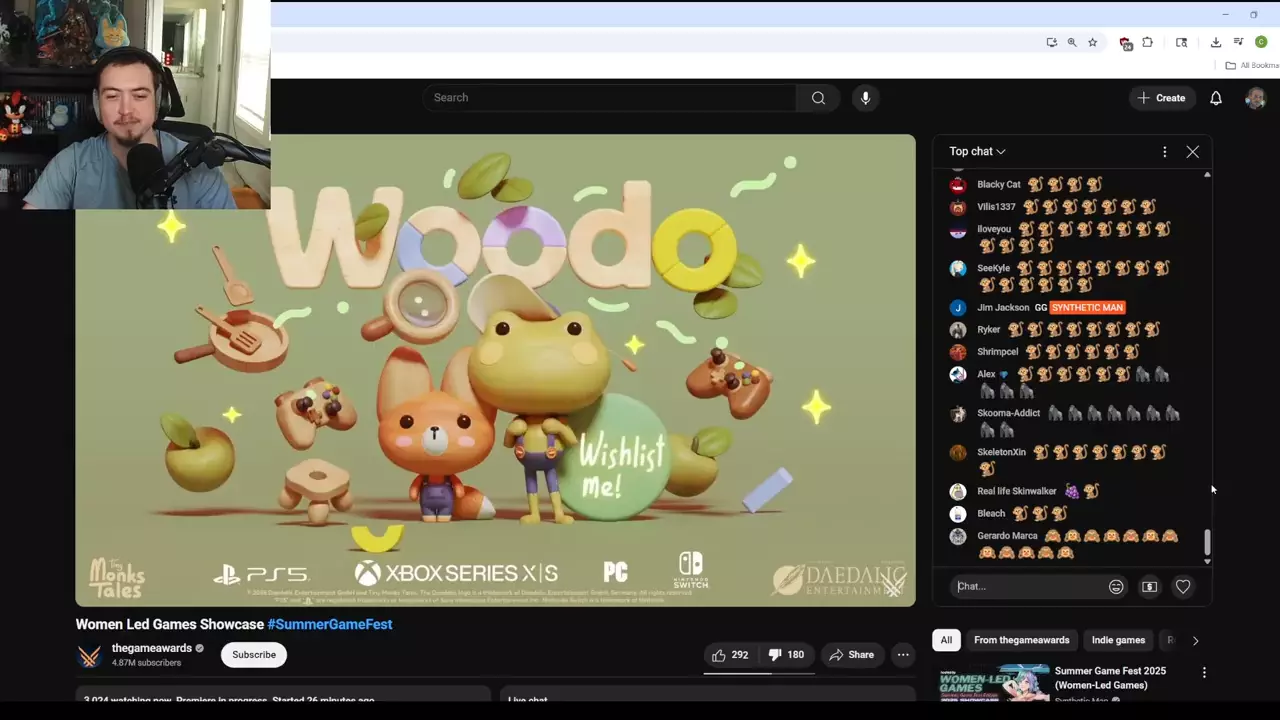
Task: Click the like/dislike ratio bar
Action: tap(759, 673)
